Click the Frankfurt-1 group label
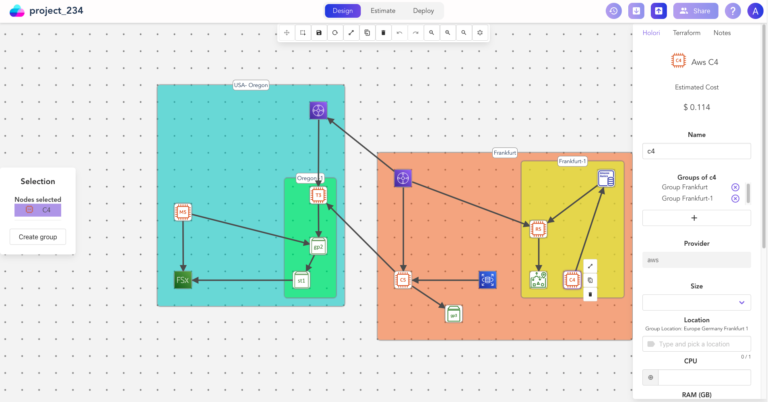 [x=572, y=161]
